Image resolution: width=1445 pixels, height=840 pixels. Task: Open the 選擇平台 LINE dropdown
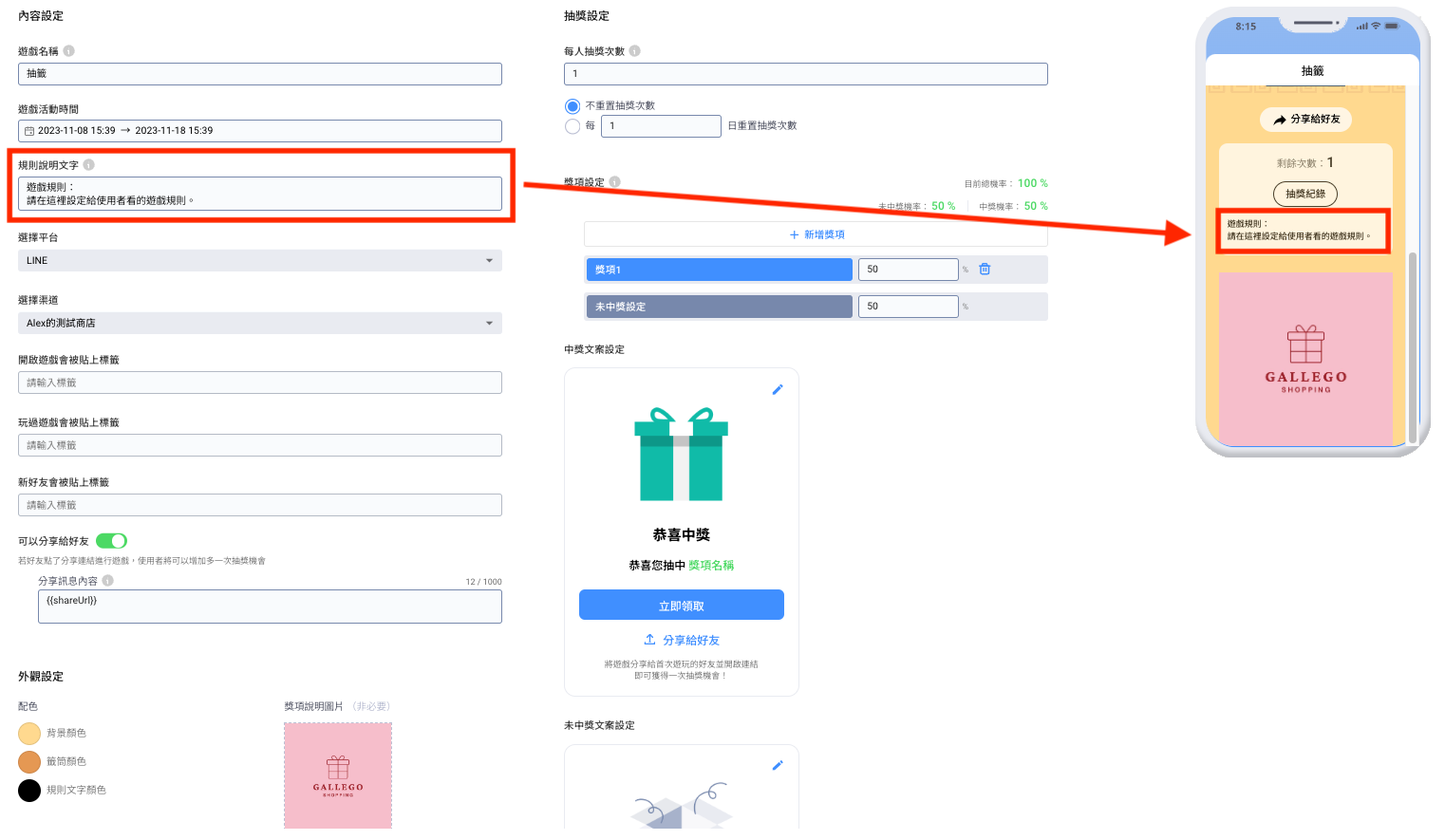tap(259, 261)
